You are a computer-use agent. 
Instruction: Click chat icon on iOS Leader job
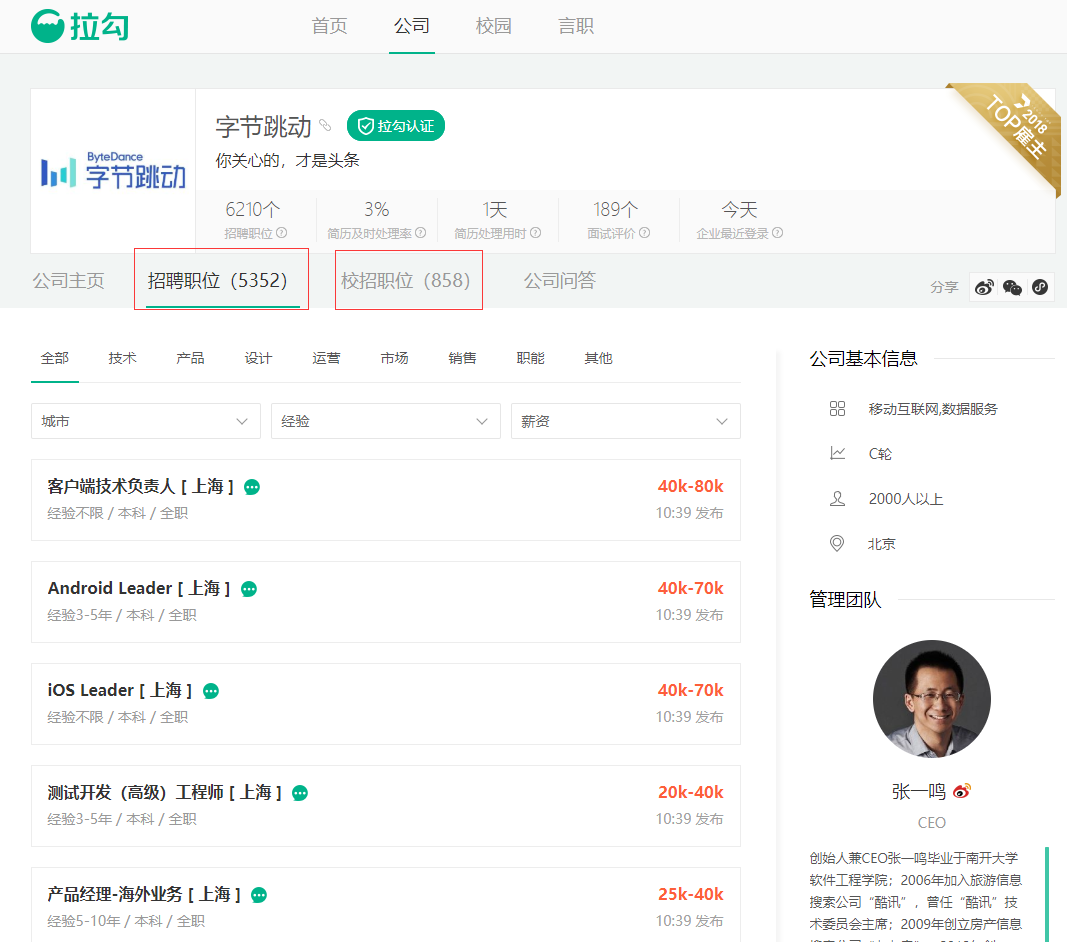(211, 692)
